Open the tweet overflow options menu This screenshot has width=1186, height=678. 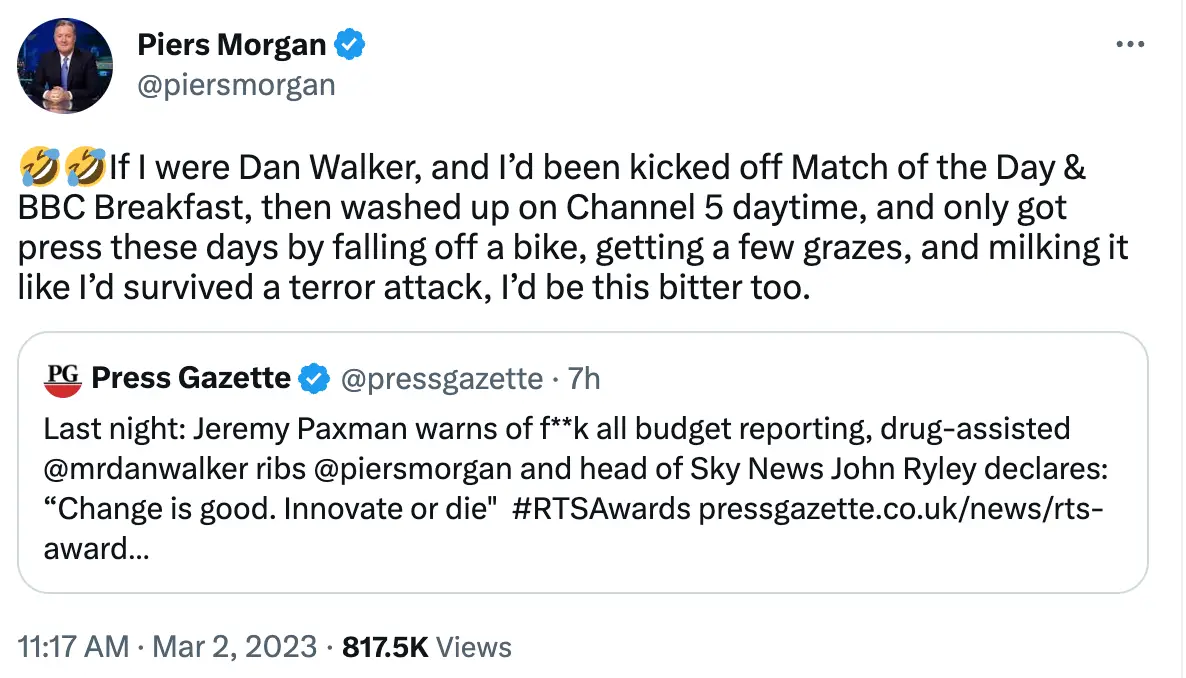click(1130, 42)
